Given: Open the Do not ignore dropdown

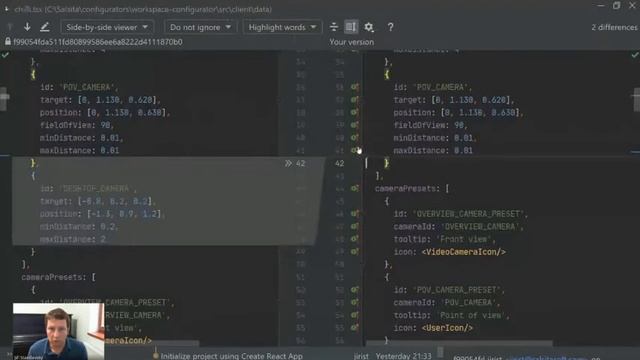Looking at the screenshot, I should (x=200, y=27).
